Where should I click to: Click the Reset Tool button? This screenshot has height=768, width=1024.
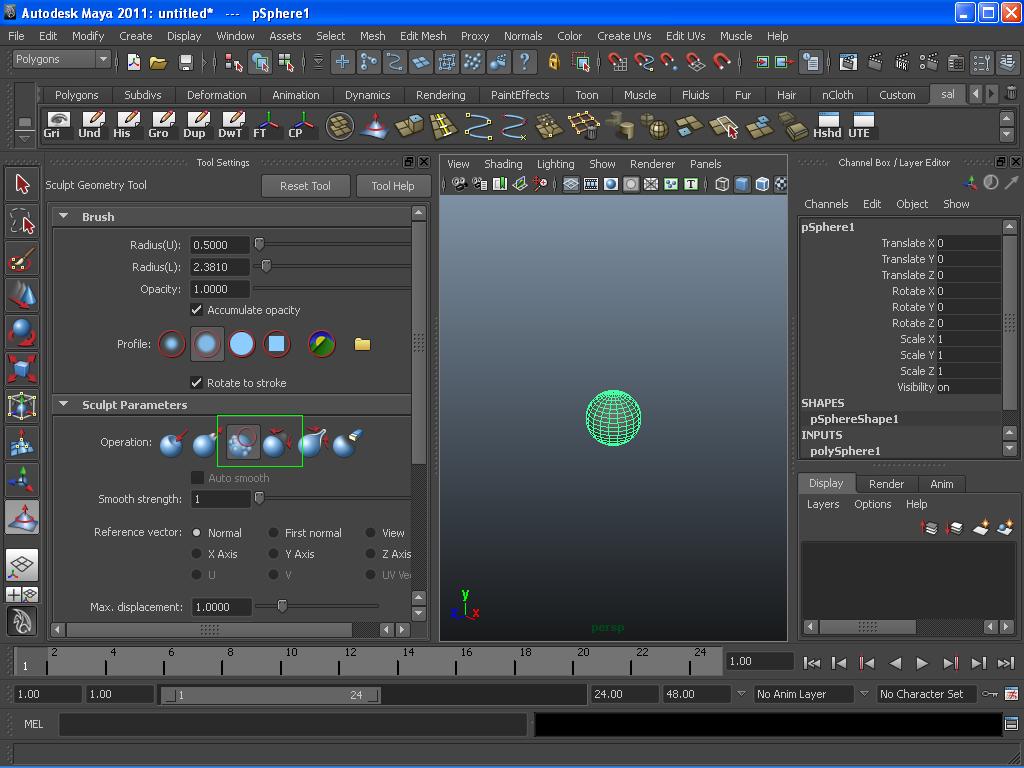coord(305,186)
